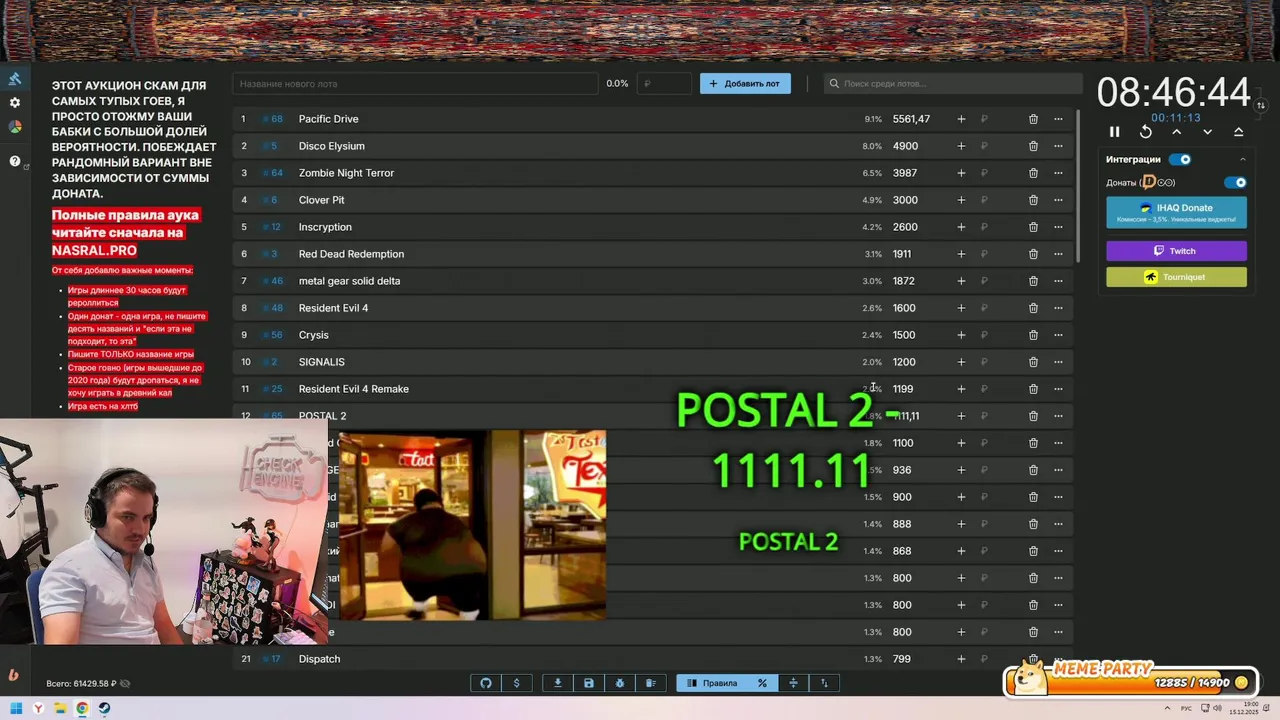Click the Disco Elysium amount 4900
Viewport: 1280px width, 720px height.
[905, 146]
